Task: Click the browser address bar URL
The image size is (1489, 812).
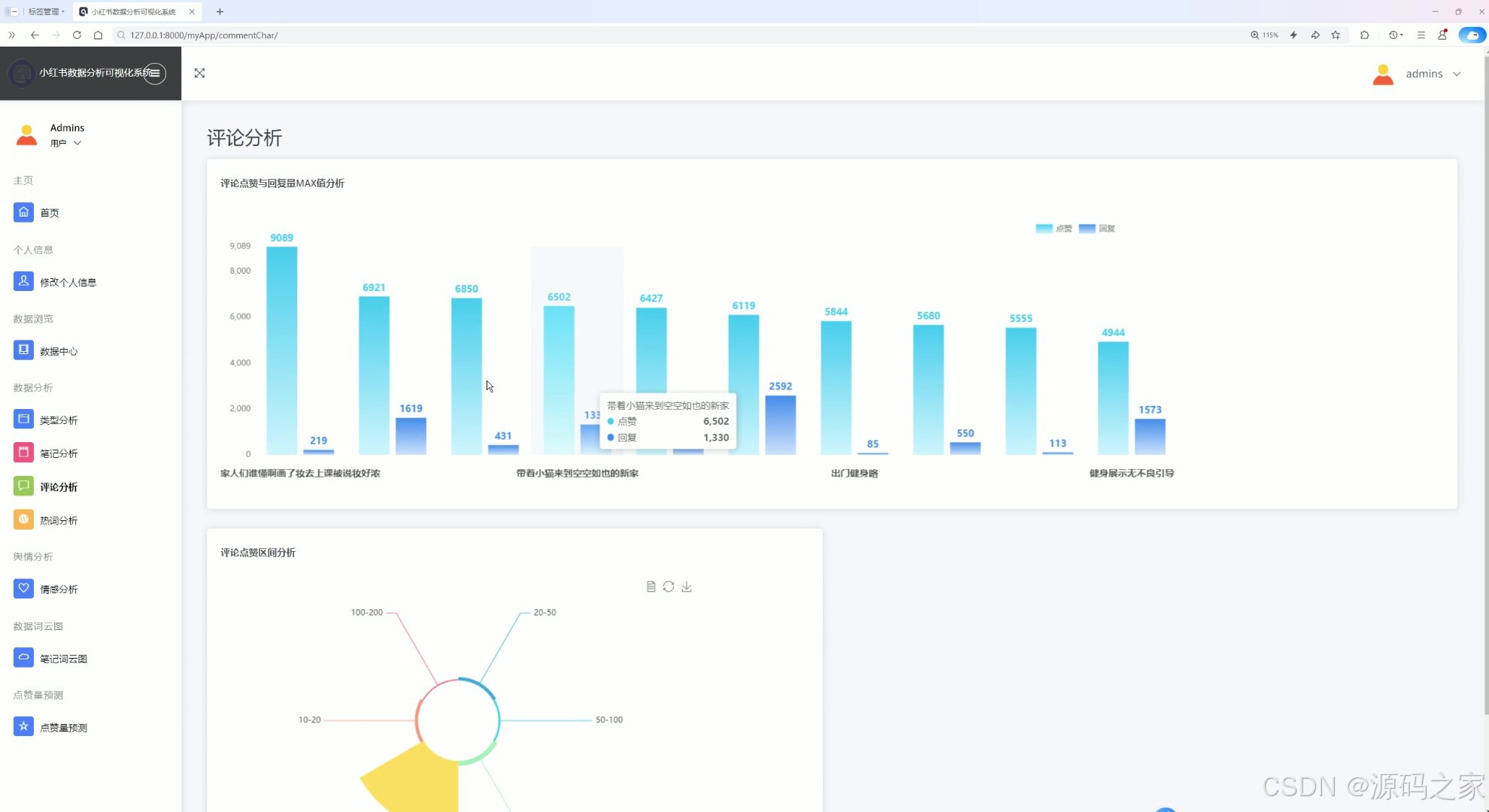Action: [204, 35]
